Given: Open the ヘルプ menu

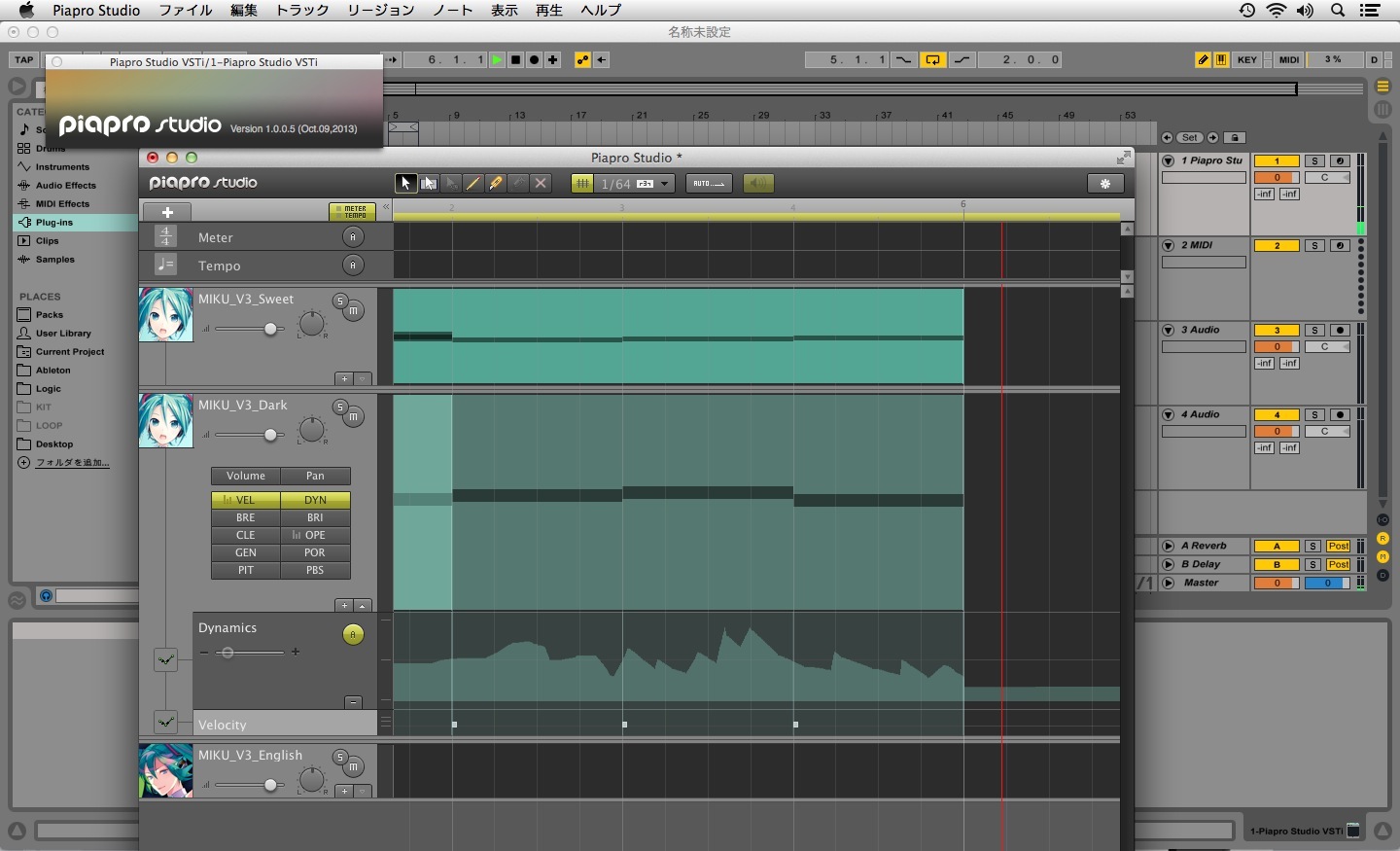Looking at the screenshot, I should pyautogui.click(x=601, y=10).
